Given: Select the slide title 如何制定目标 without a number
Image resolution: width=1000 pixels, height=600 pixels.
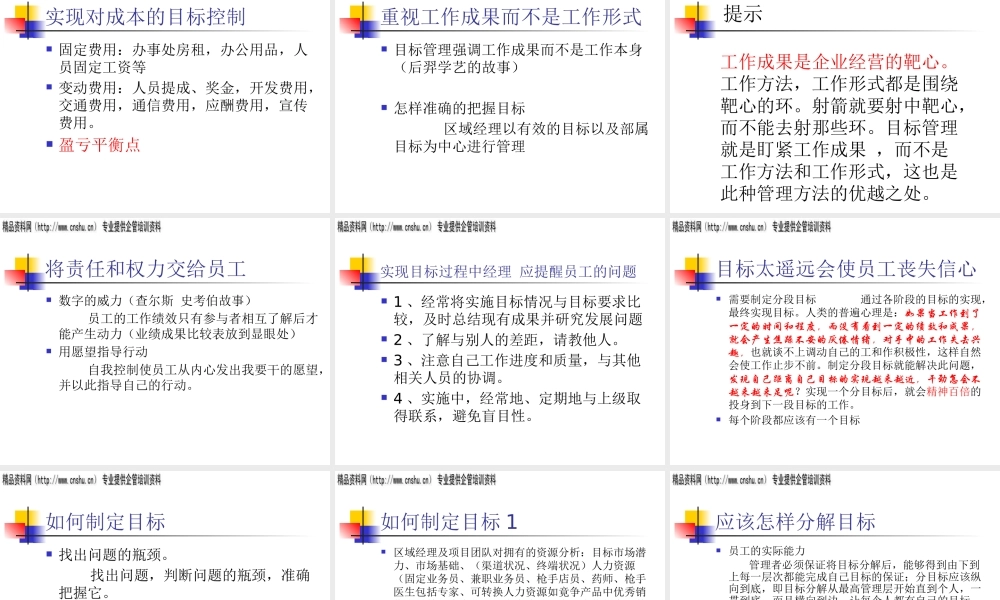Looking at the screenshot, I should point(105,522).
